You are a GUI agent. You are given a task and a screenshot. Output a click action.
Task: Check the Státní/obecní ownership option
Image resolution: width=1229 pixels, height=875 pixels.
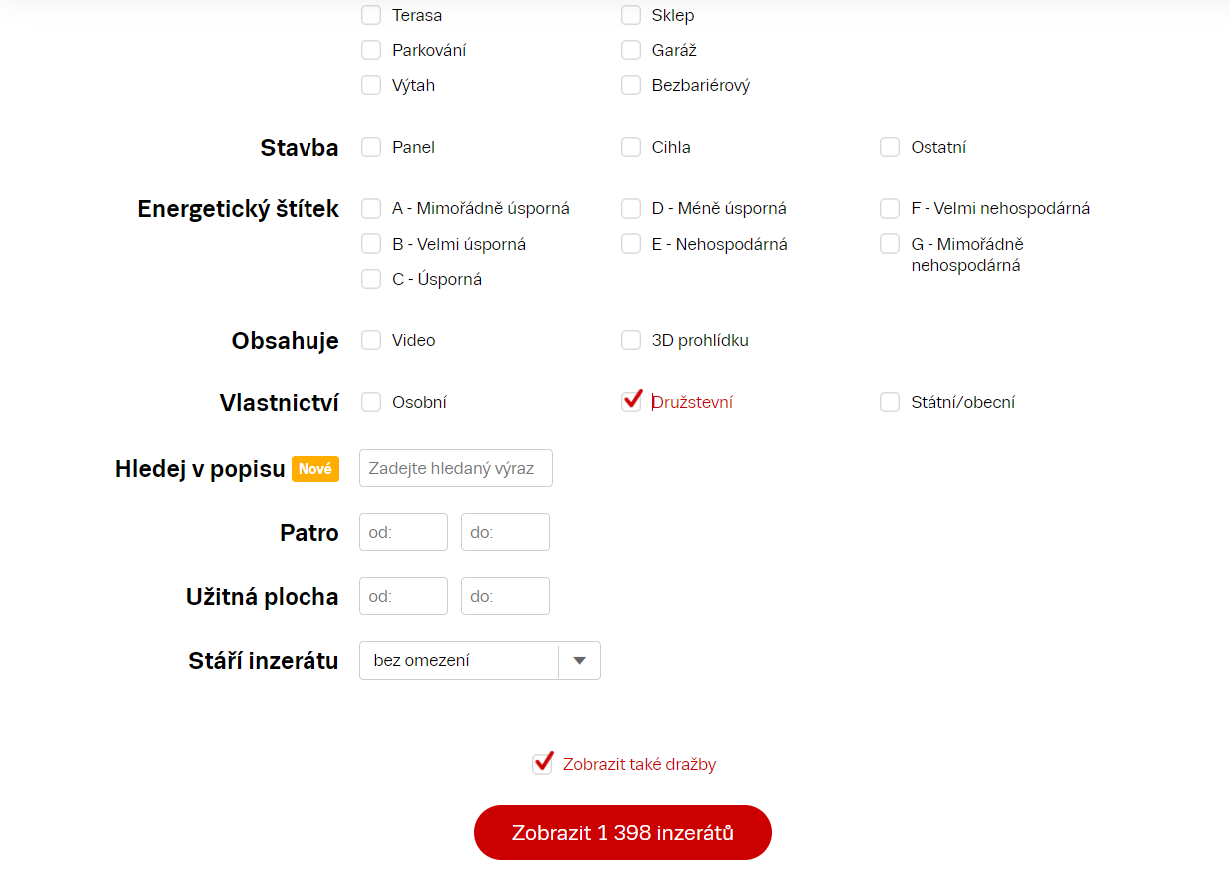pyautogui.click(x=890, y=402)
